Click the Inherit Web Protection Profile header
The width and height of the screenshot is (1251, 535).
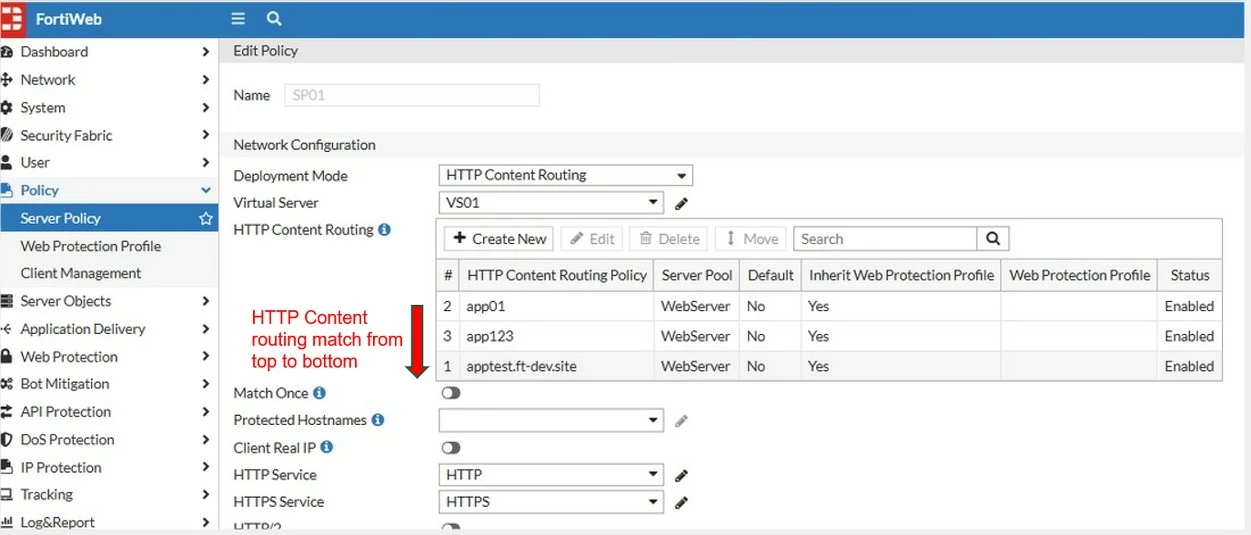click(901, 275)
